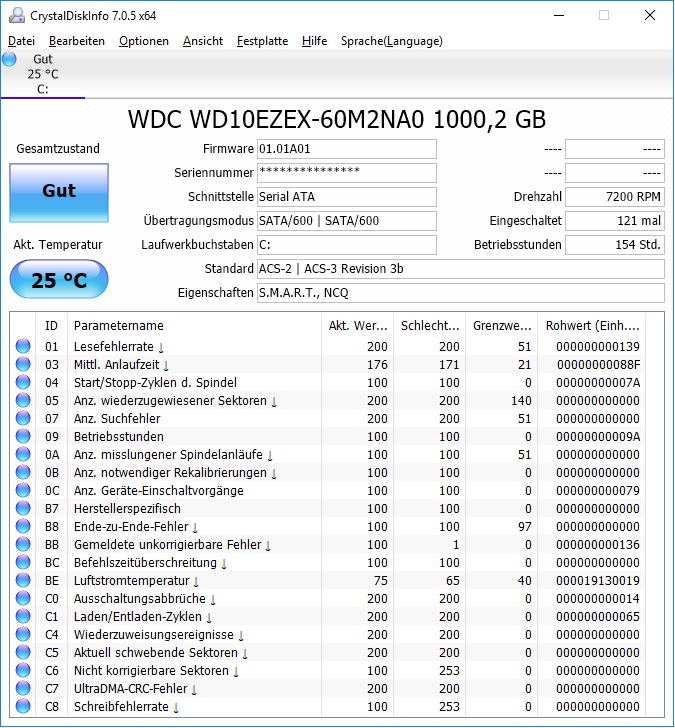Click the Rohwert (Einh.... column header

tap(591, 325)
